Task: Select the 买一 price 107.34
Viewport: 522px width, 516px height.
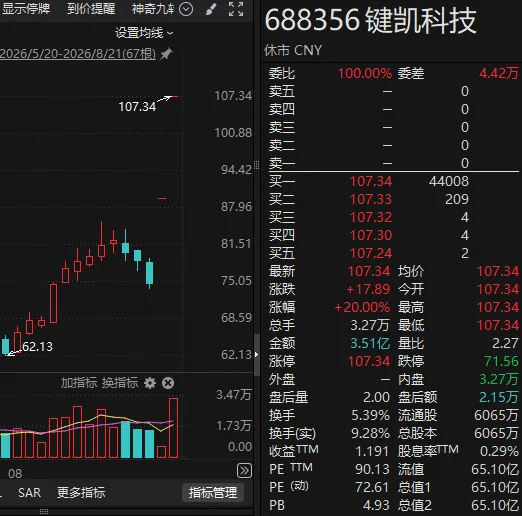Action: click(x=371, y=181)
